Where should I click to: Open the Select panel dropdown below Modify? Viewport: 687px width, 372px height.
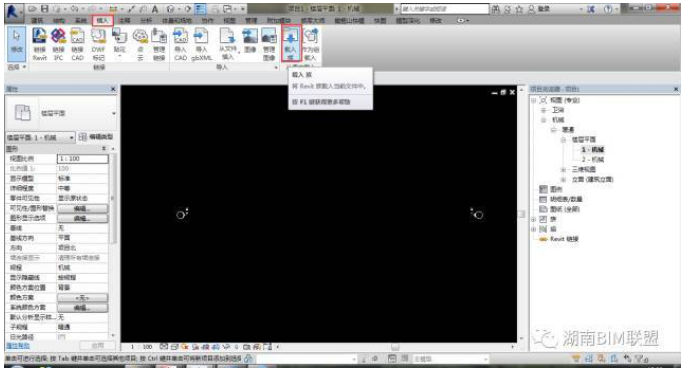17,67
